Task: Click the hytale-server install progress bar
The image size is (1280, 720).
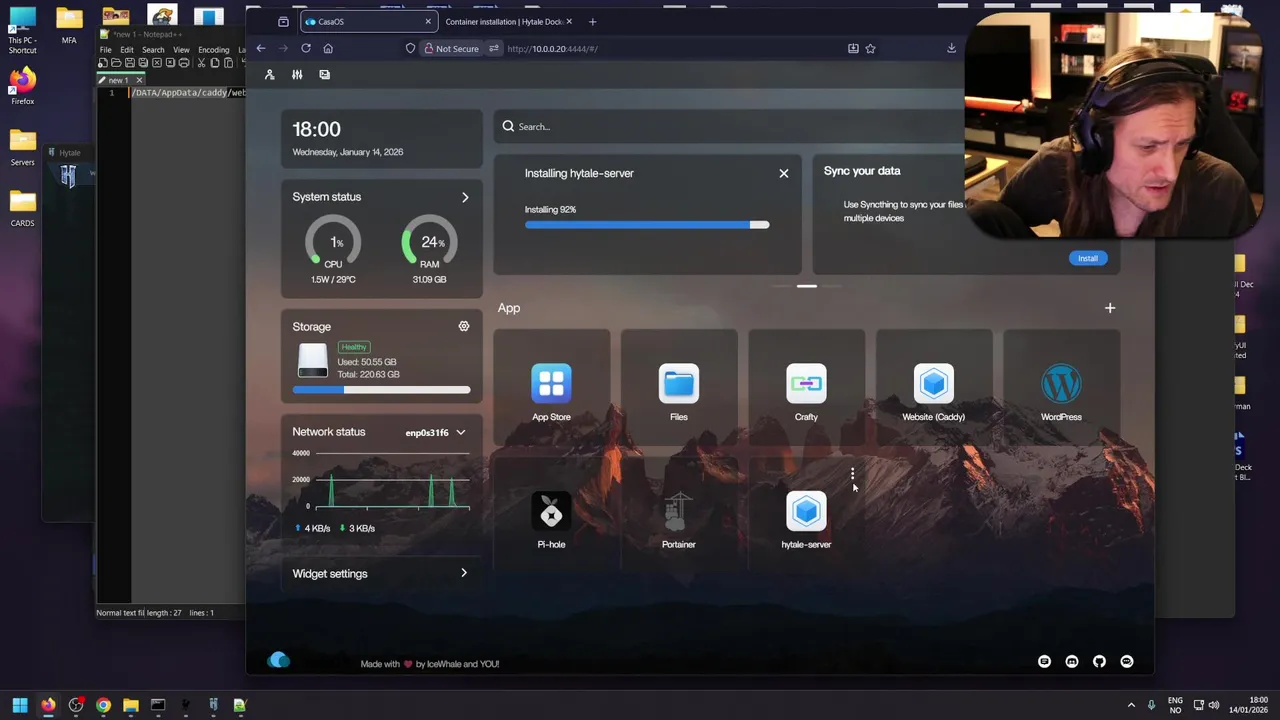Action: [647, 225]
